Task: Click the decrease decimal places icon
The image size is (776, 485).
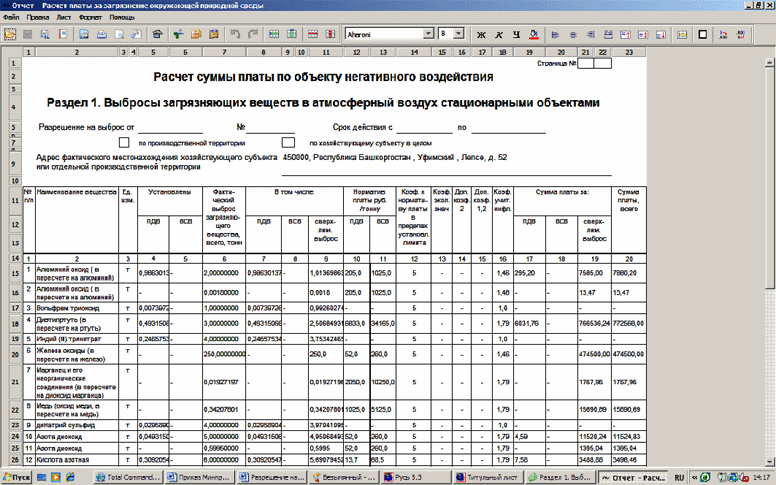Action: coord(741,34)
